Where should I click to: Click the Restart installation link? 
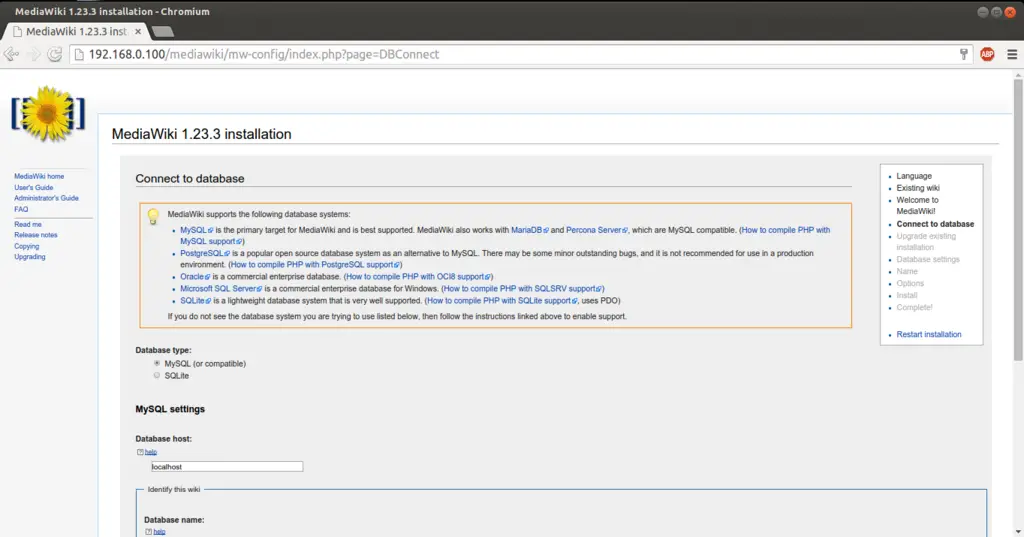pos(929,334)
